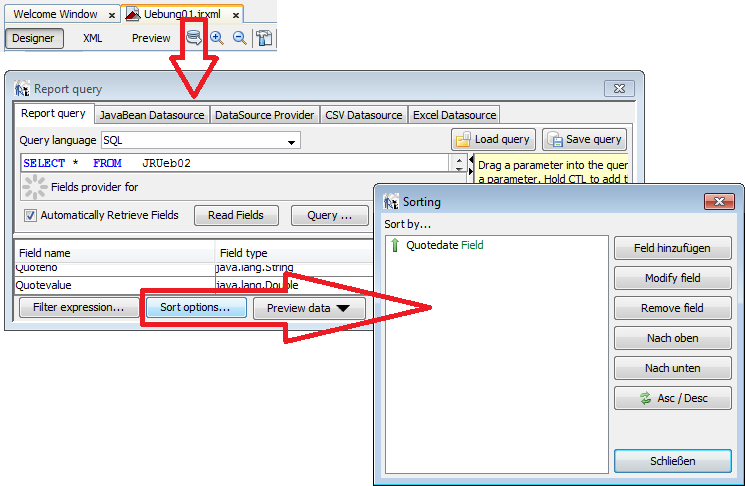The width and height of the screenshot is (745, 486).
Task: Uncheck Automatically Retrieve Fields
Action: click(31, 215)
